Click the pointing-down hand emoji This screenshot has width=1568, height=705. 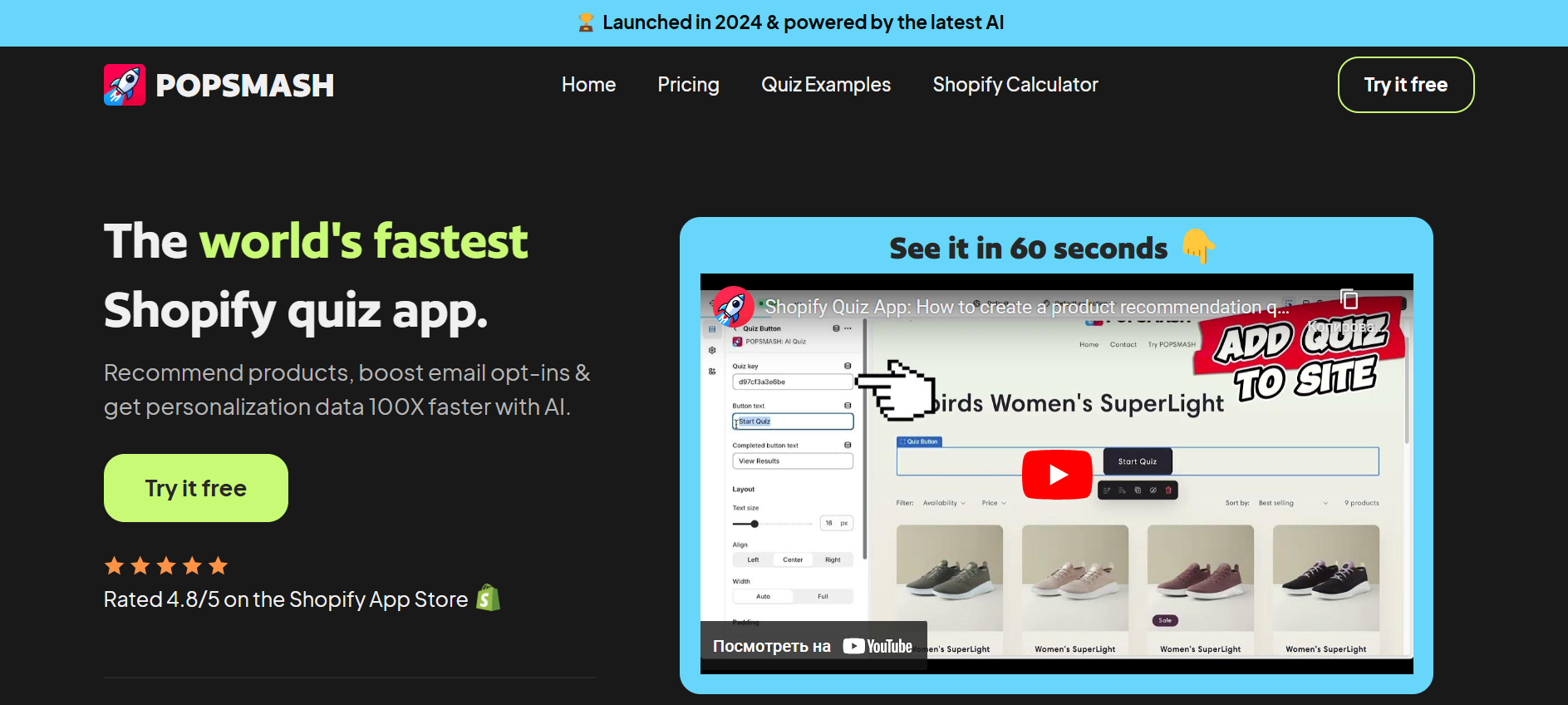[x=1197, y=247]
